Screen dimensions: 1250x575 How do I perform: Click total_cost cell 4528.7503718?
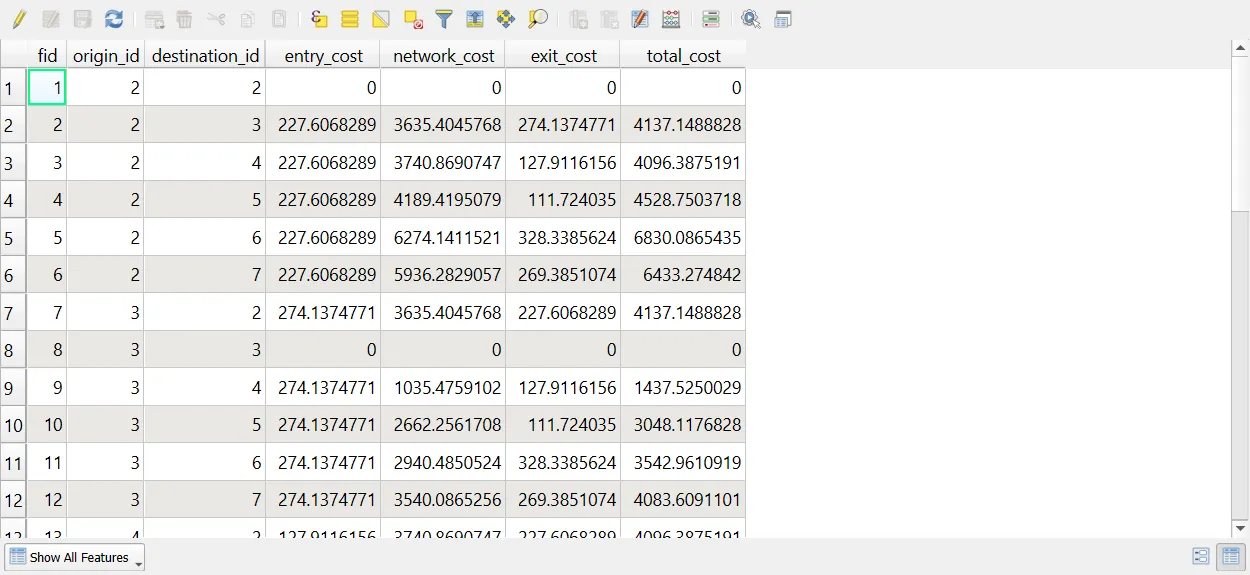click(683, 200)
